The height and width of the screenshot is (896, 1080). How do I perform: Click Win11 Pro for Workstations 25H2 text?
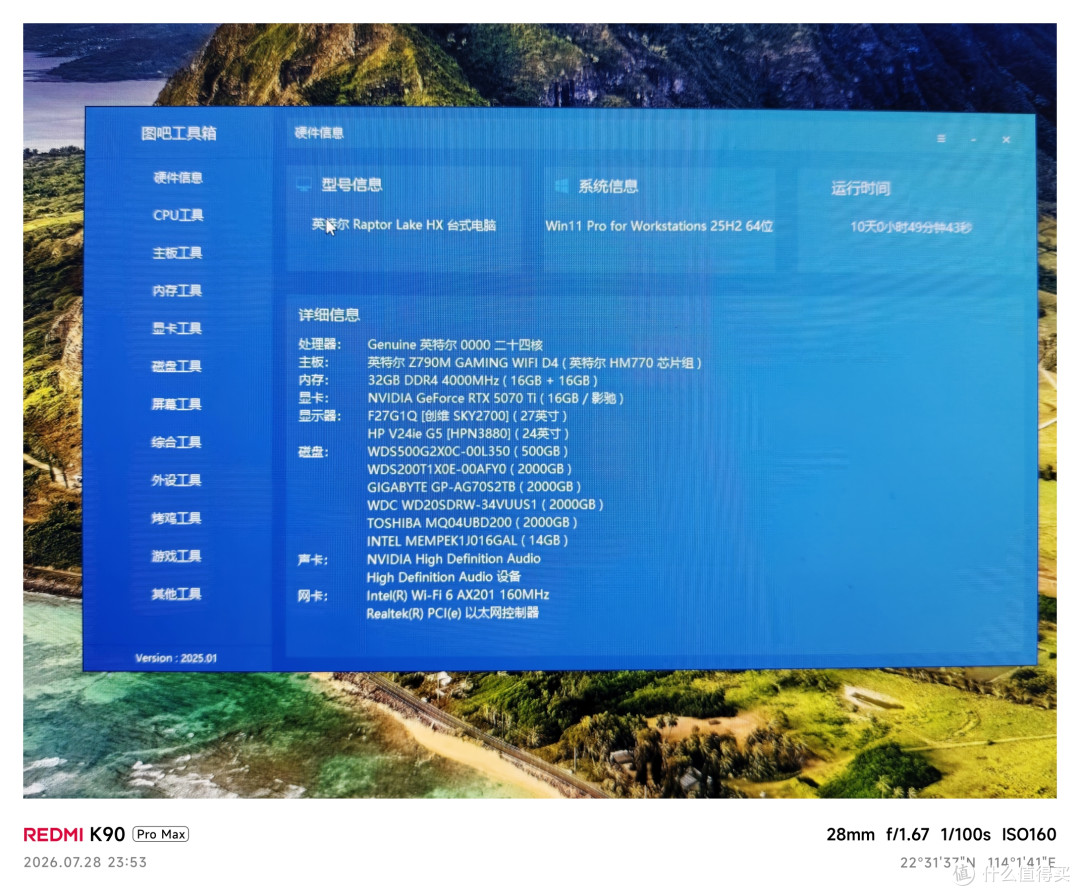coord(659,226)
